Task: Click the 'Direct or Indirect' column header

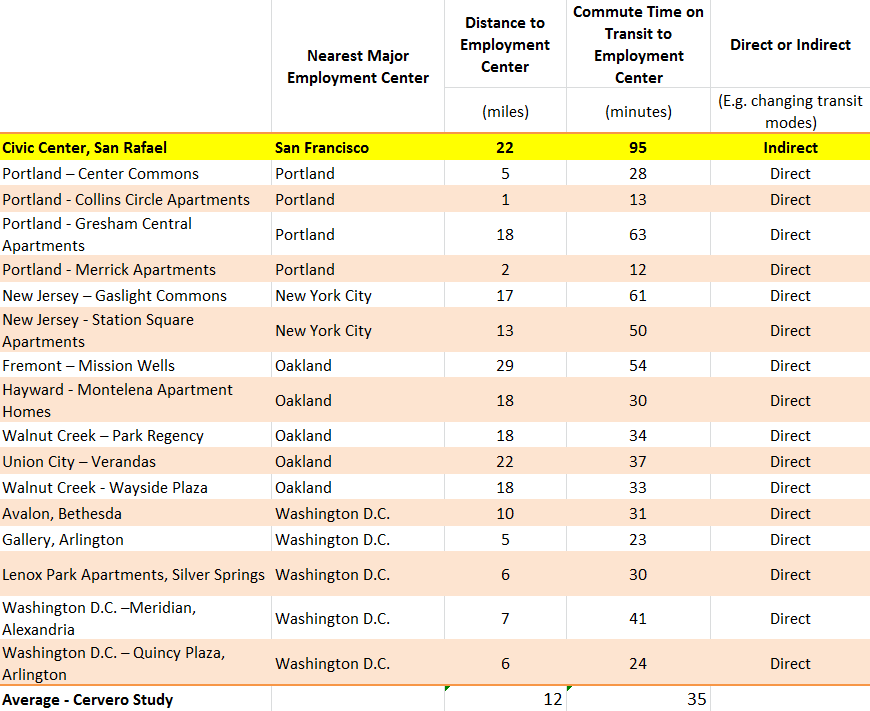Action: pyautogui.click(x=790, y=44)
